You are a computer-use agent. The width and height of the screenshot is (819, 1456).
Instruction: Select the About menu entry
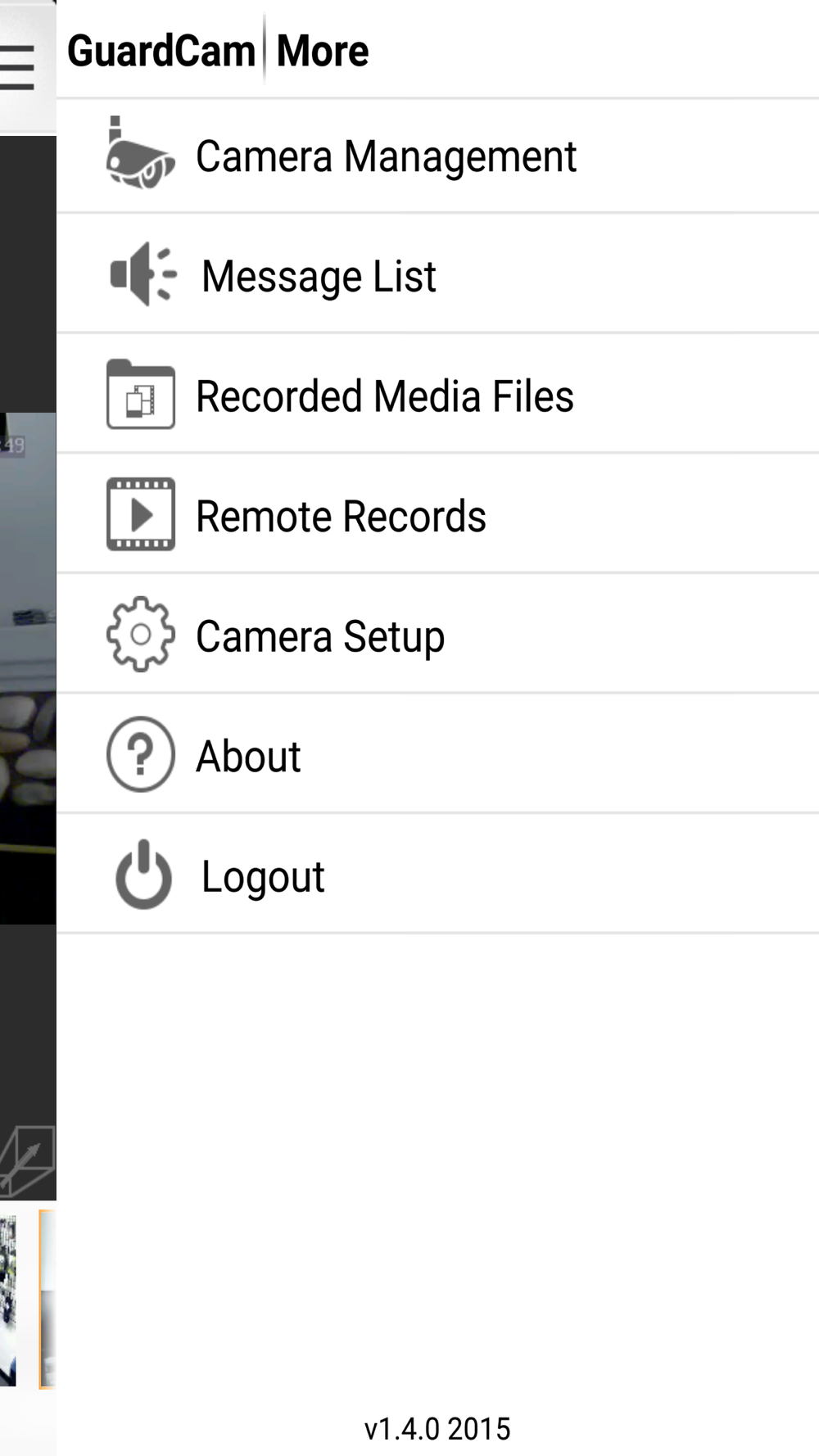click(x=437, y=754)
